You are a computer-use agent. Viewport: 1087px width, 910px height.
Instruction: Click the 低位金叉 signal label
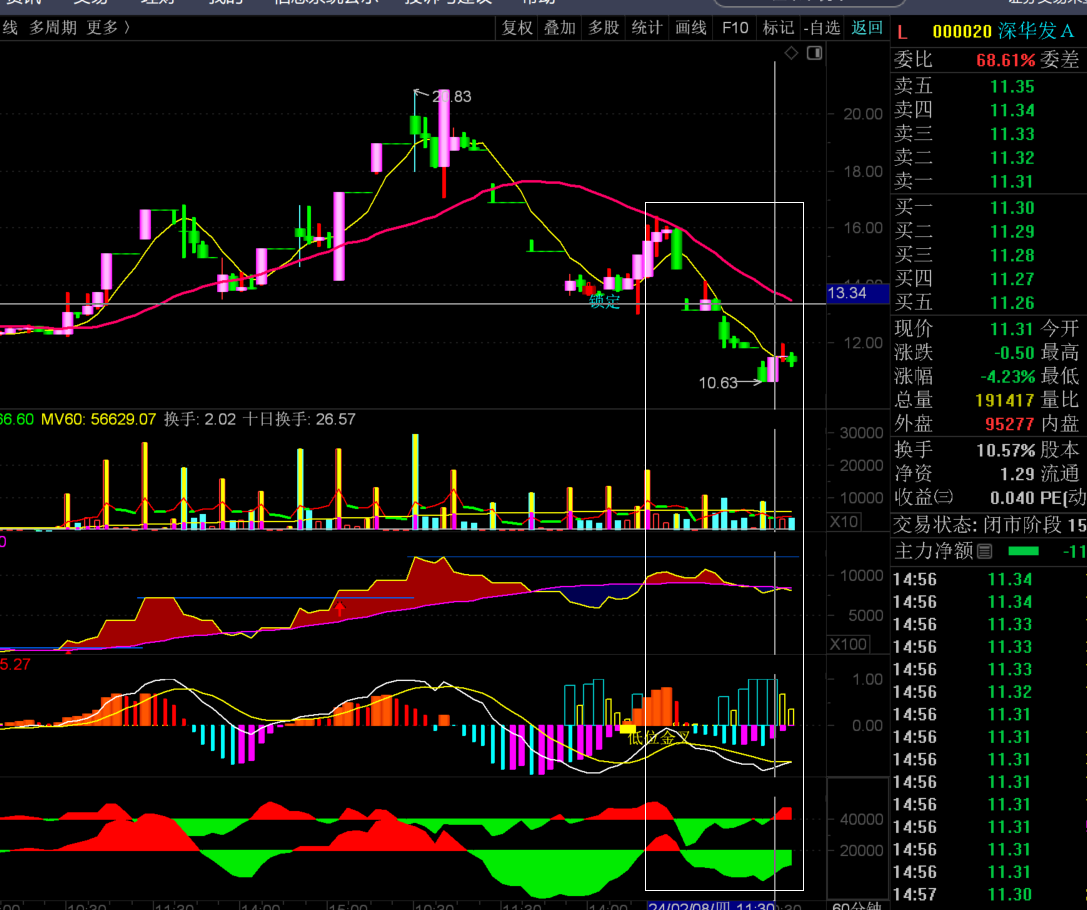(x=659, y=738)
